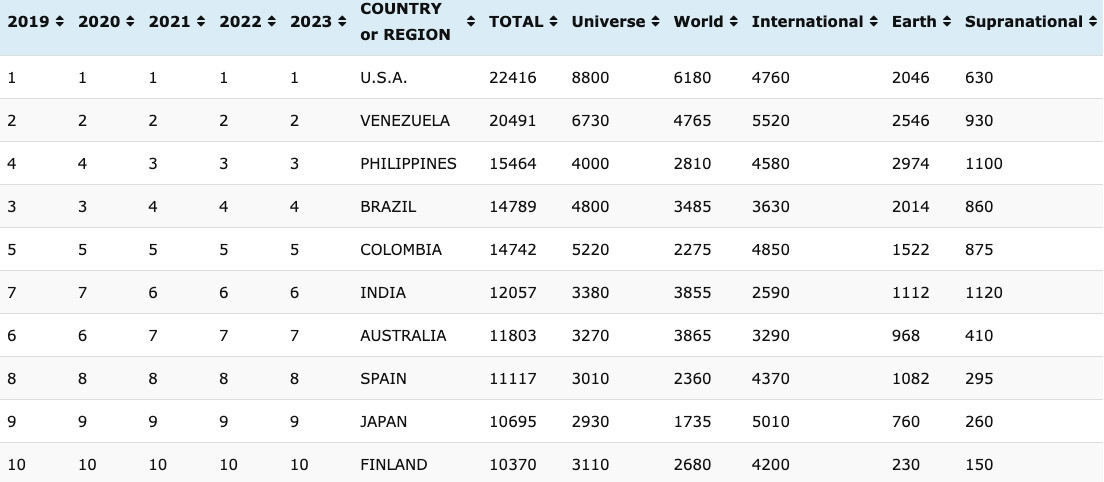
Task: Sort by COUNTRY or REGION arrow icon
Action: pos(470,22)
